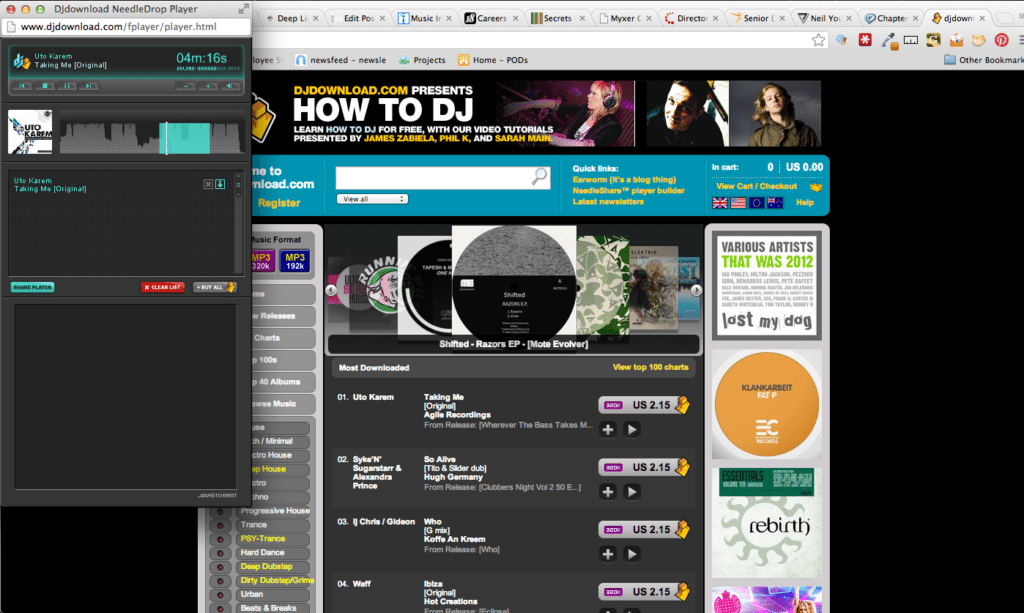Screen dimensions: 1024x613
Task: Open the Top 40 Albums menu item
Action: [x=283, y=382]
